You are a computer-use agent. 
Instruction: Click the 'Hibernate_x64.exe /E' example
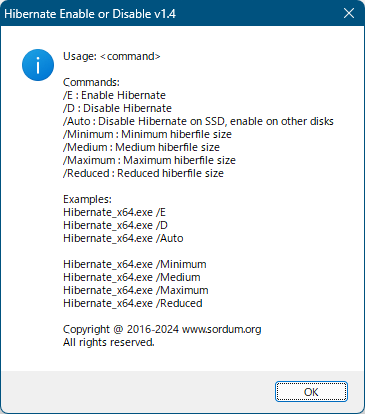[114, 212]
